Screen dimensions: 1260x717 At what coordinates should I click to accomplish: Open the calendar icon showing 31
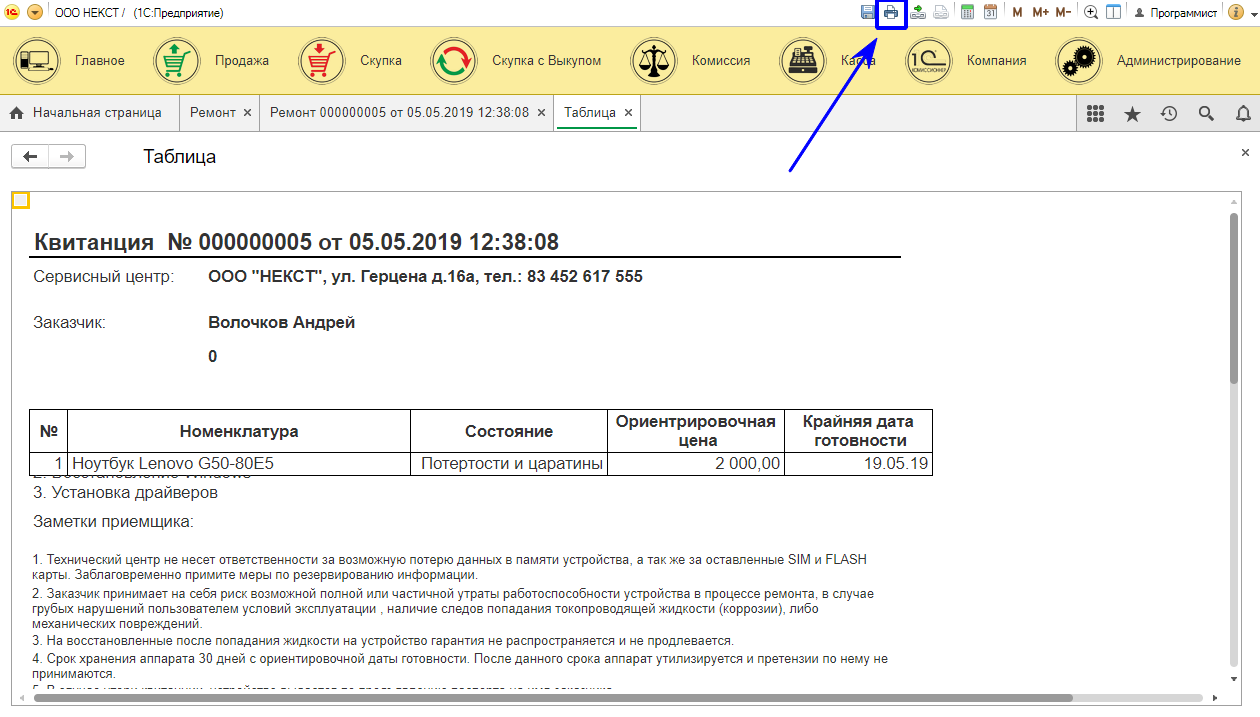coord(990,13)
